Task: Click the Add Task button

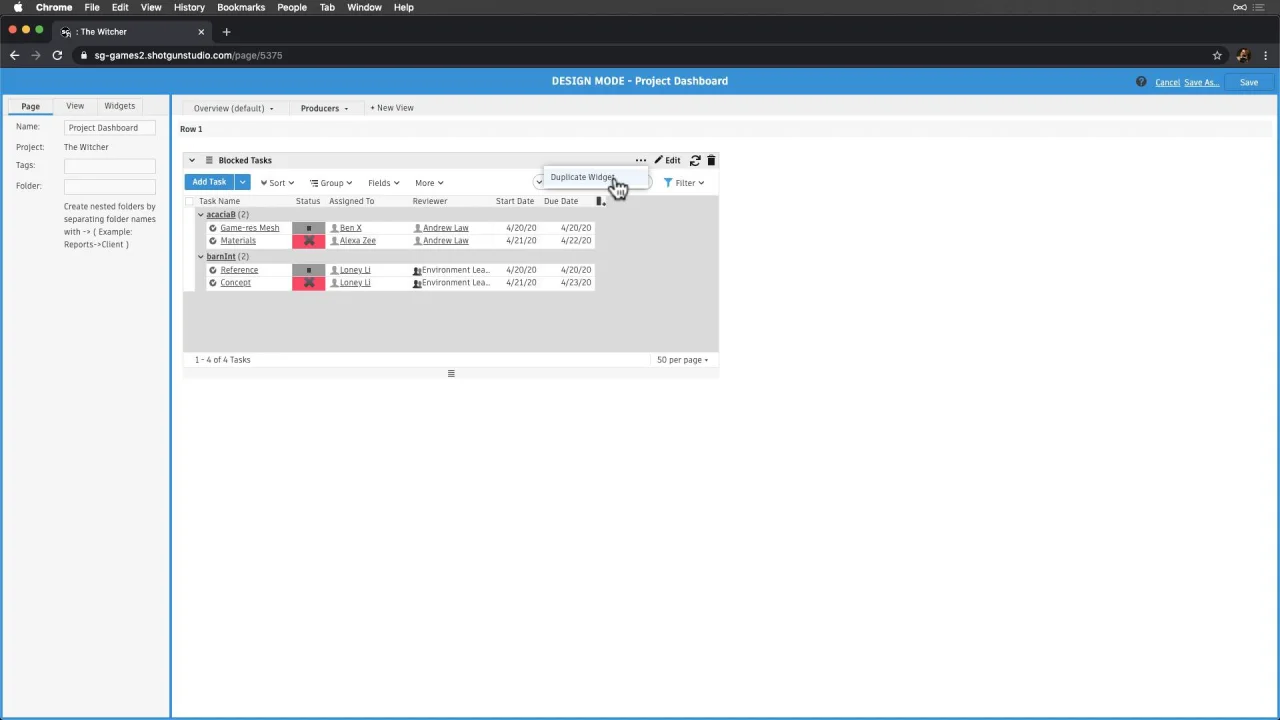Action: tap(209, 182)
